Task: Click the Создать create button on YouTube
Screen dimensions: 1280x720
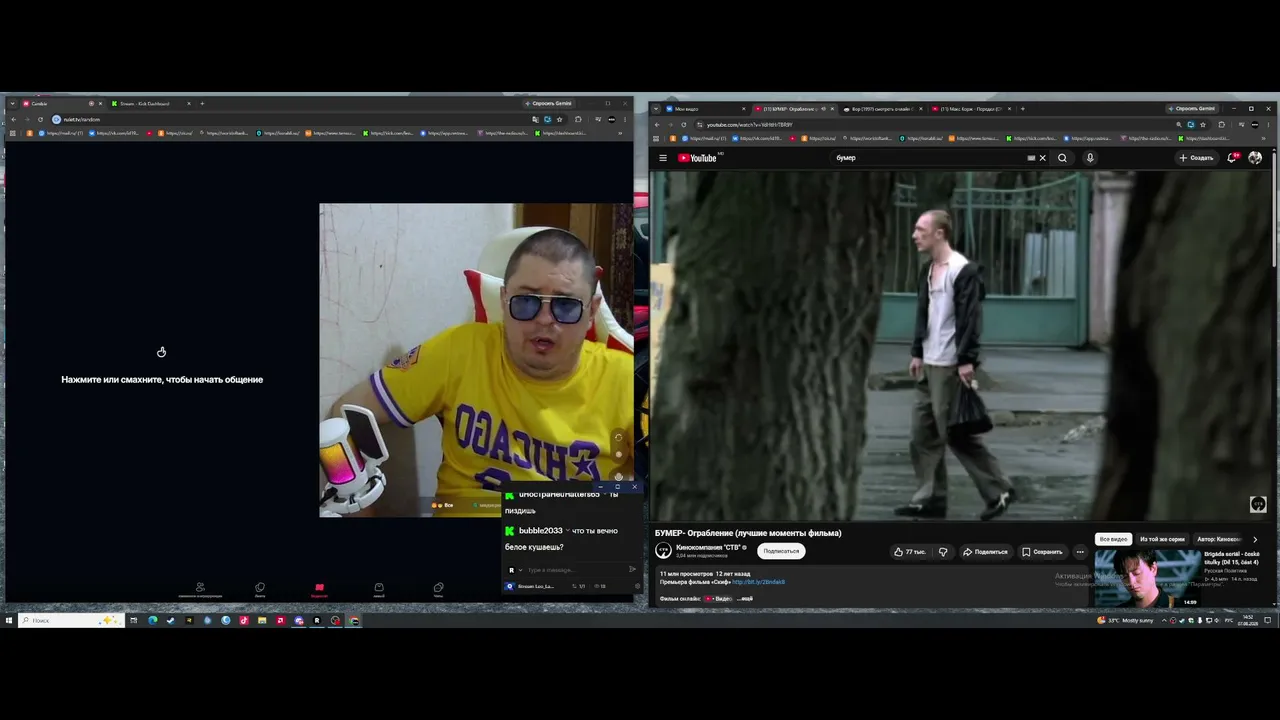Action: tap(1196, 158)
